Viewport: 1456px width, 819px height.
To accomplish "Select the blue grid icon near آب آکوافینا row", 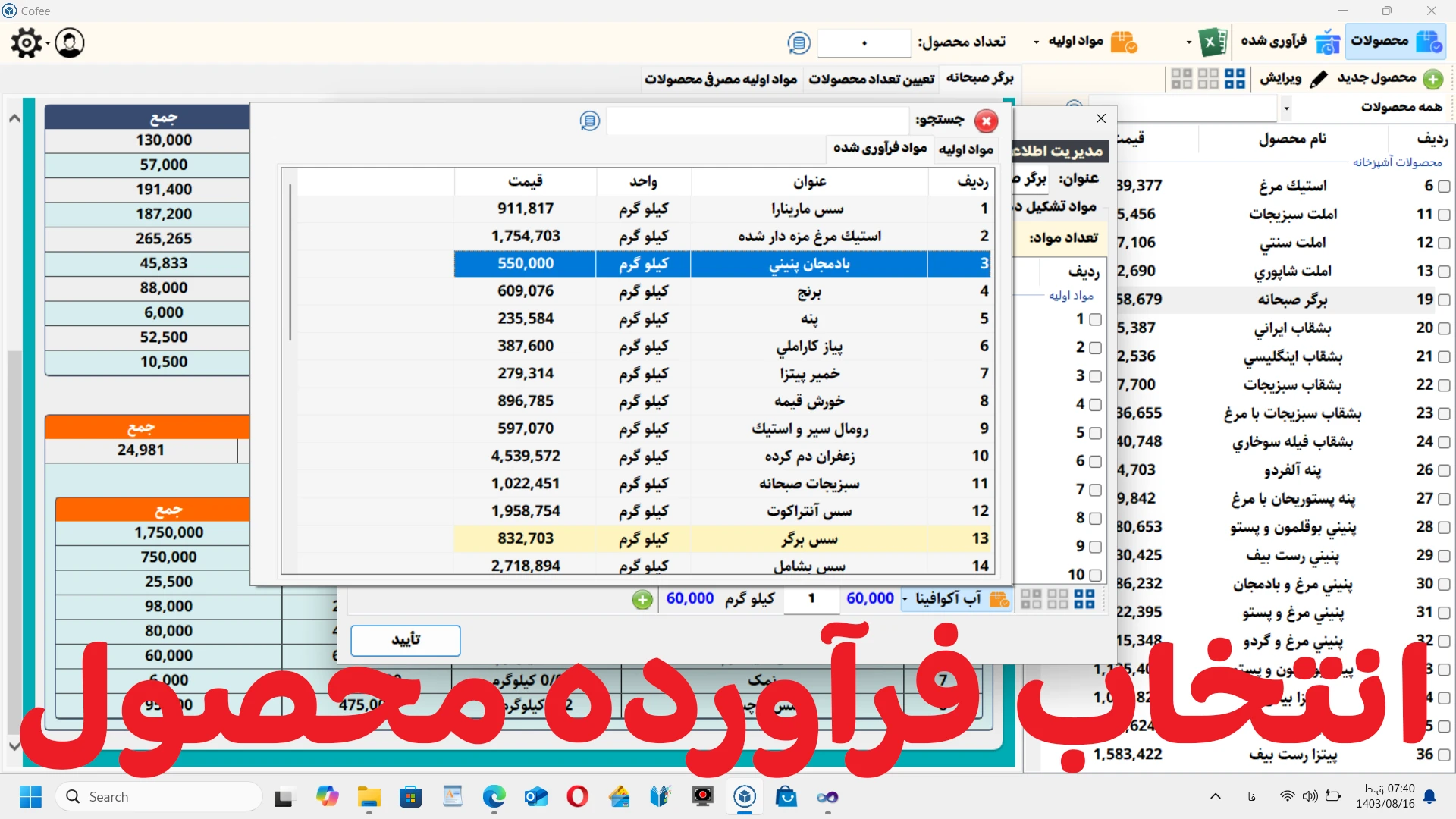I will point(1084,599).
